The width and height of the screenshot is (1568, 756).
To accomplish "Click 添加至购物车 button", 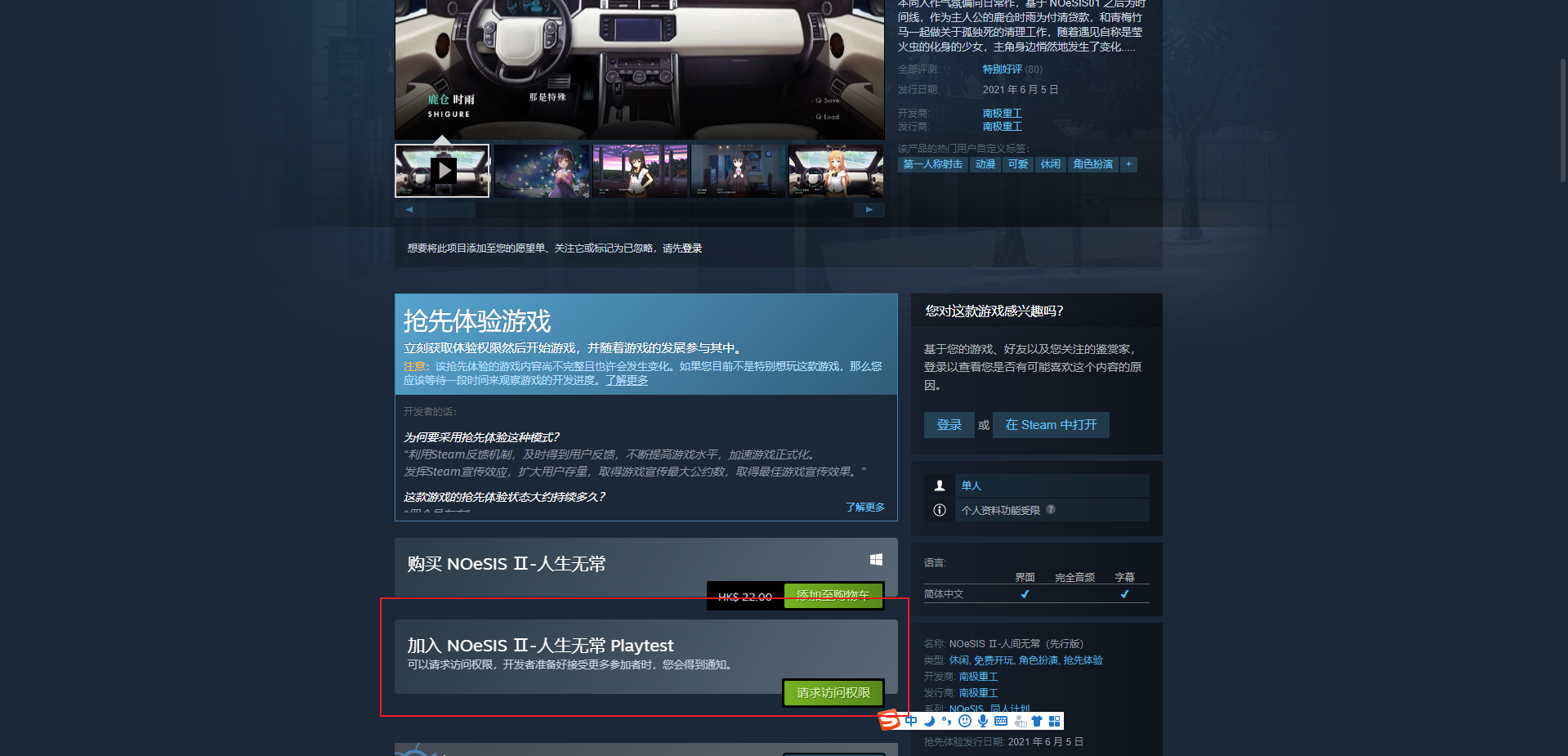I will 833,596.
